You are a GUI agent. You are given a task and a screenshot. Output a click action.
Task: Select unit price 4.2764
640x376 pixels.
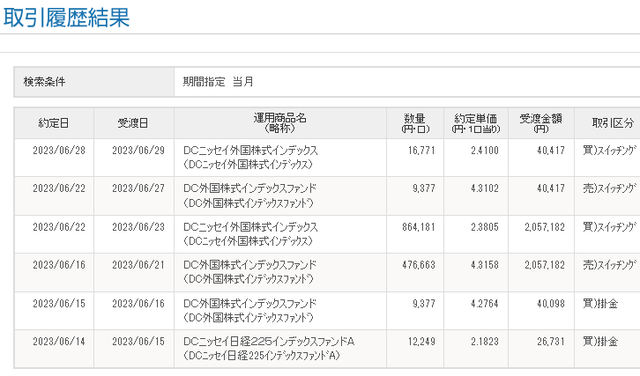[x=484, y=303]
